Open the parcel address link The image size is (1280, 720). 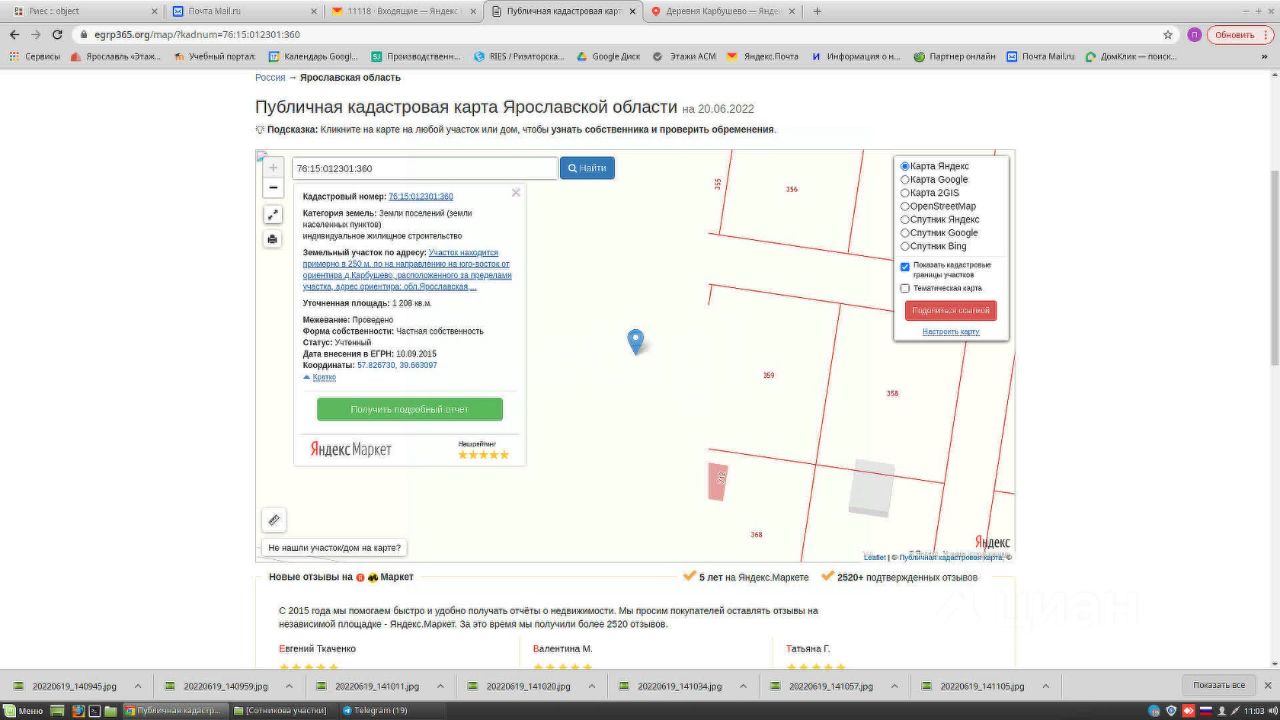pos(407,270)
